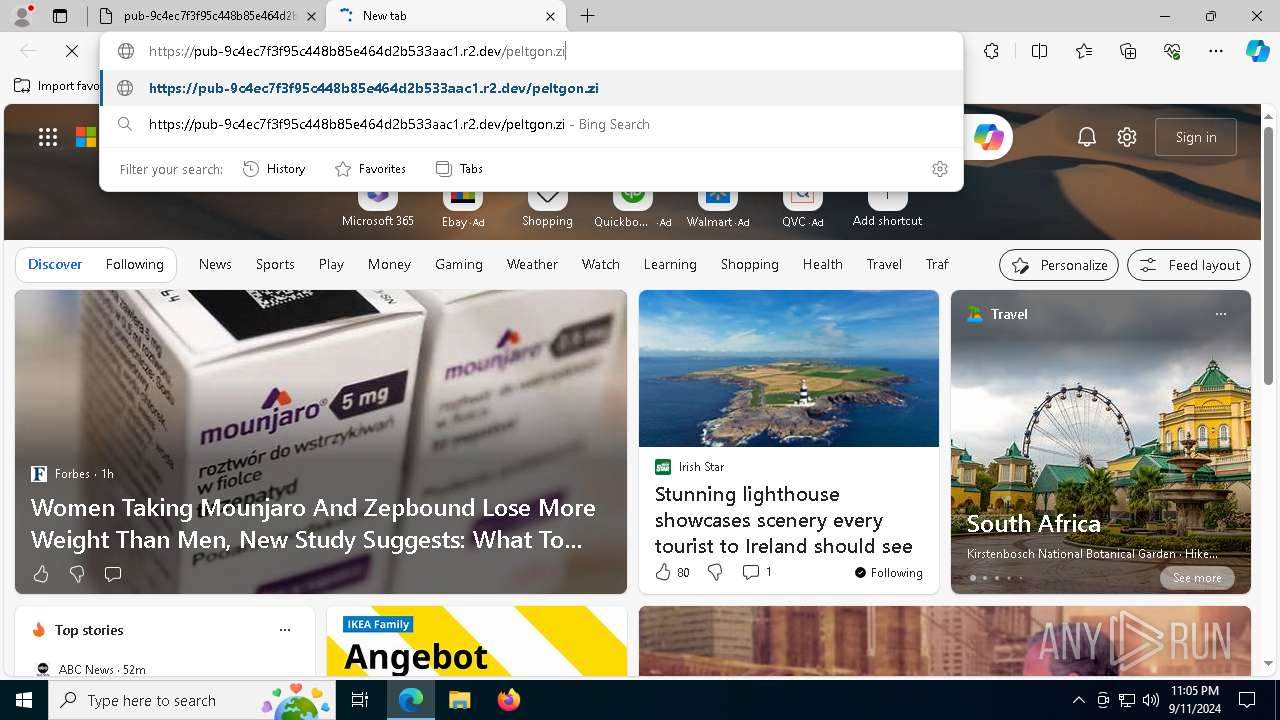Screen dimensions: 1280x720
Task: Open the Stunning lighthouse story headline
Action: (784, 520)
